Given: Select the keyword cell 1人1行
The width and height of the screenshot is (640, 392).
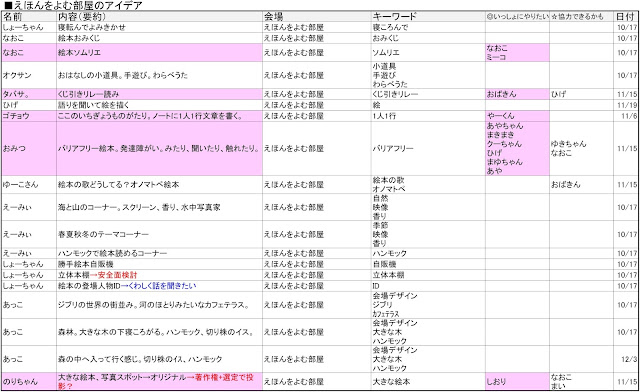Looking at the screenshot, I should [x=428, y=116].
